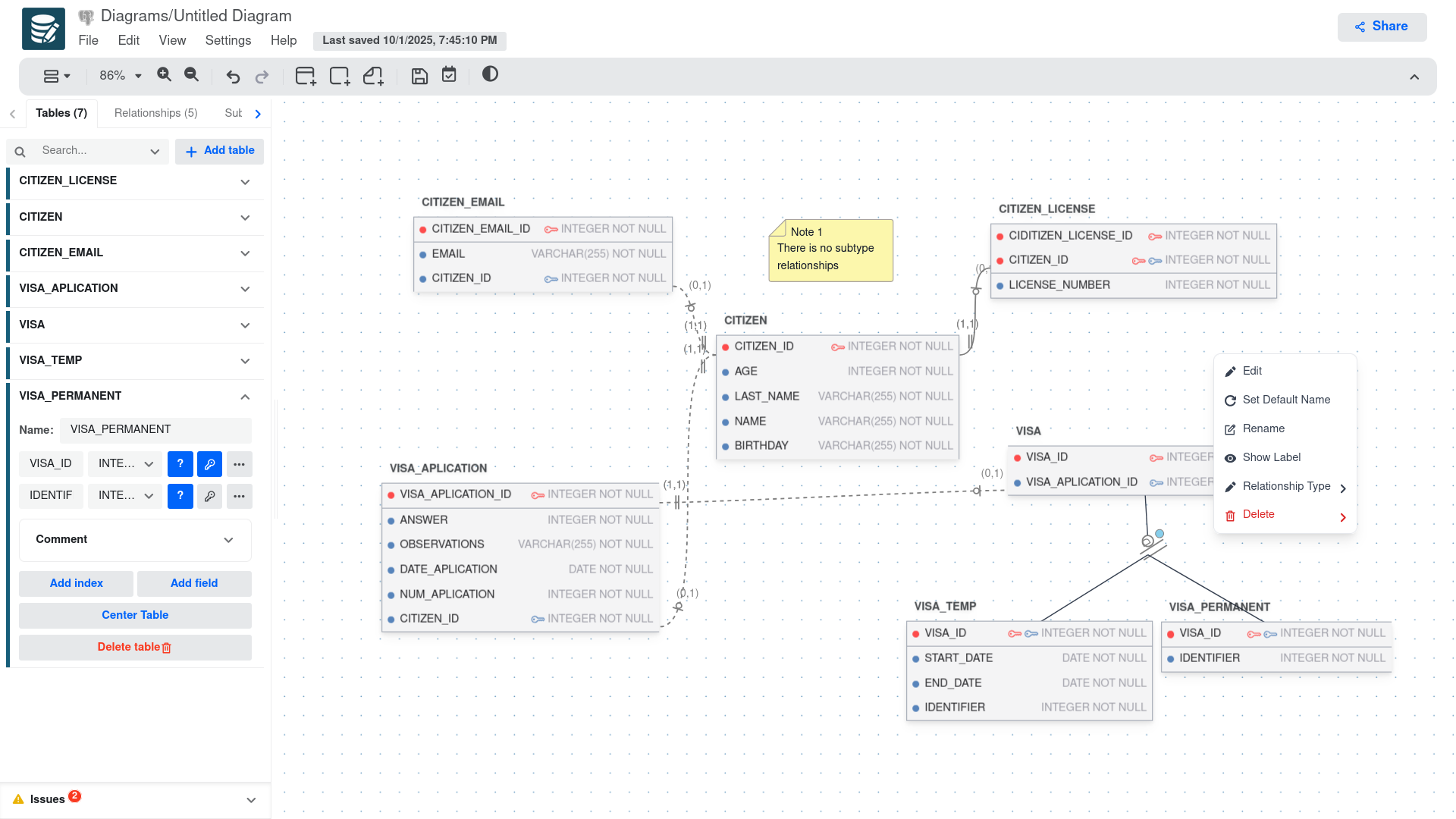Click Show Label in context menu
The height and width of the screenshot is (819, 1456).
(x=1271, y=457)
